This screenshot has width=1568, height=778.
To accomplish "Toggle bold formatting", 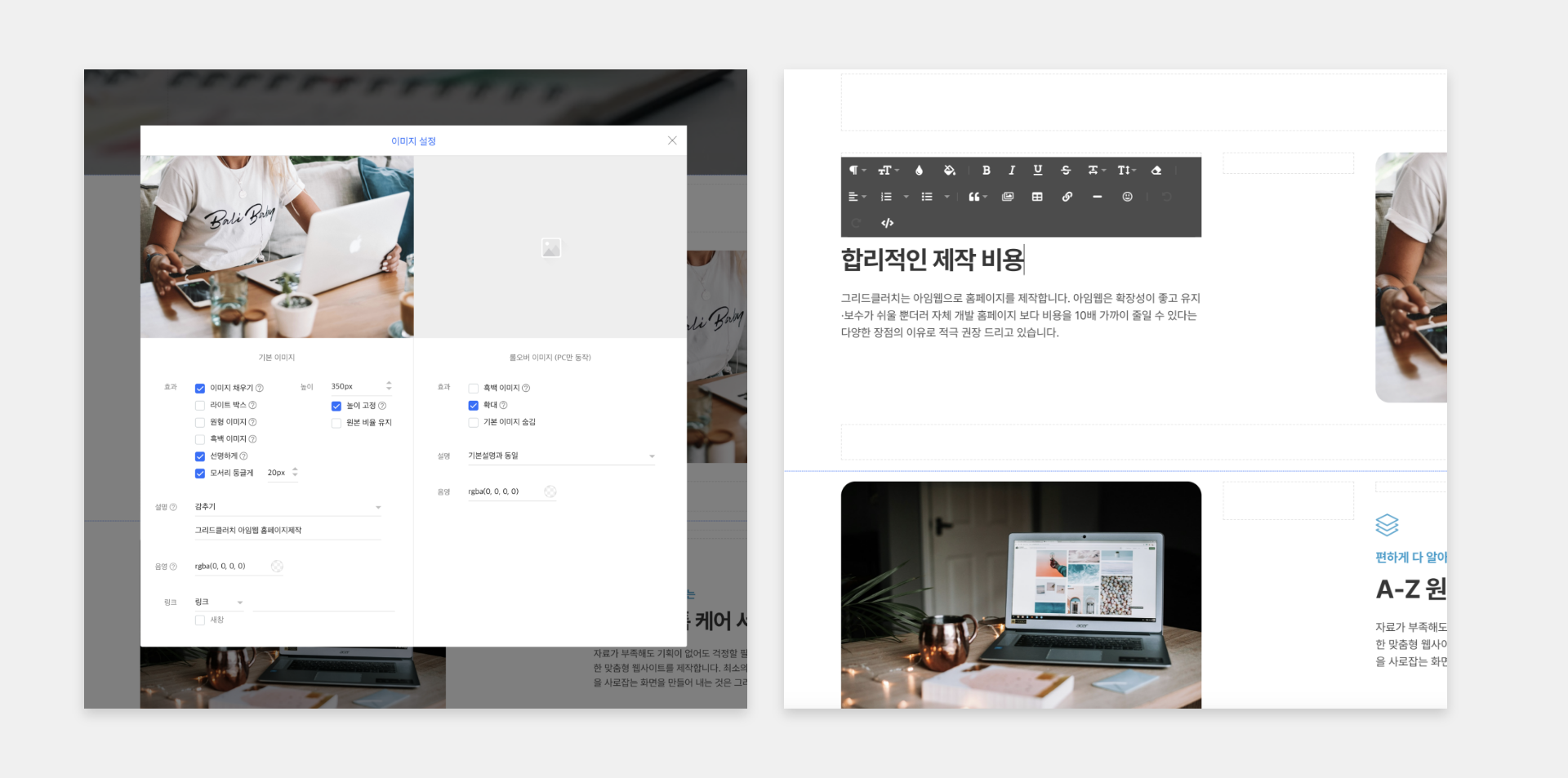I will click(x=986, y=171).
